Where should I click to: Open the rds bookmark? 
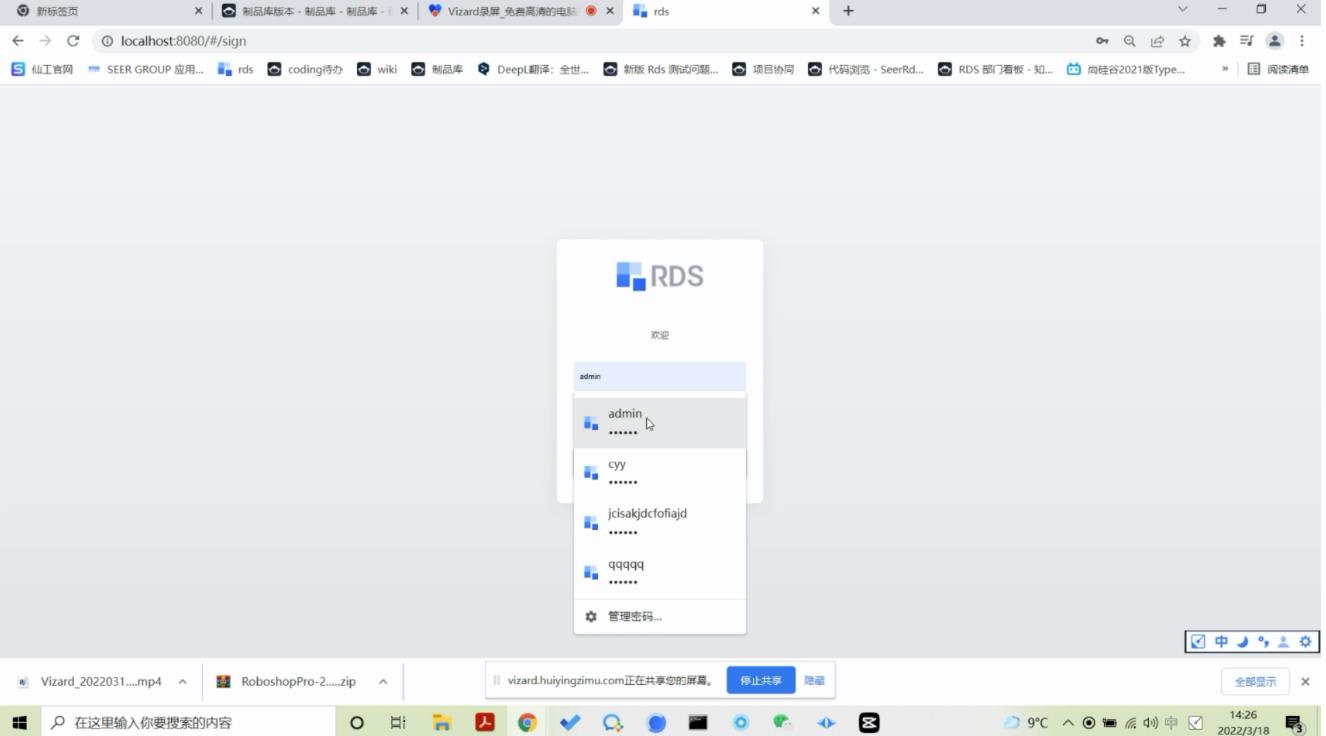click(x=236, y=69)
